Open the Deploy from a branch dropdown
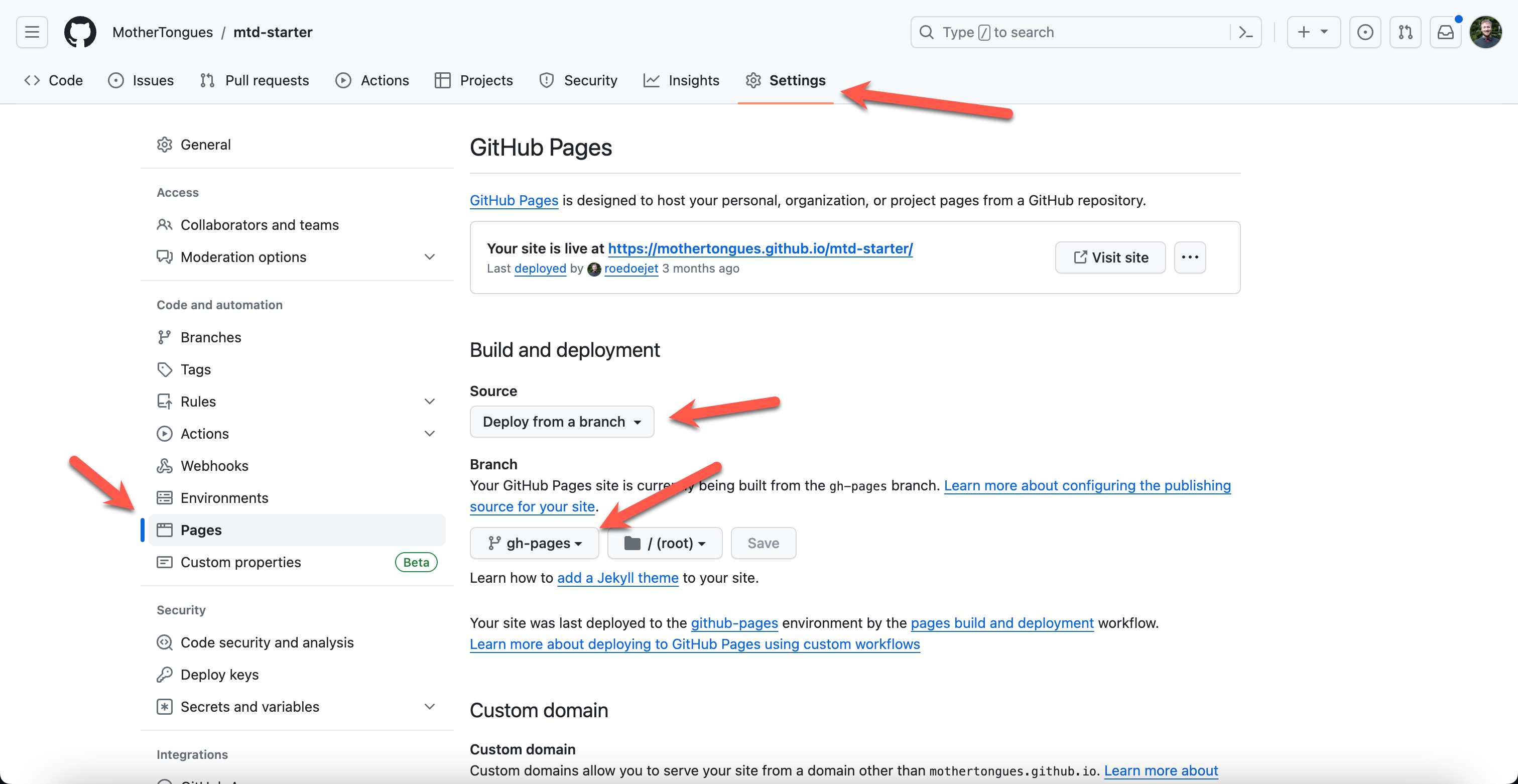This screenshot has height=784, width=1518. [x=562, y=422]
